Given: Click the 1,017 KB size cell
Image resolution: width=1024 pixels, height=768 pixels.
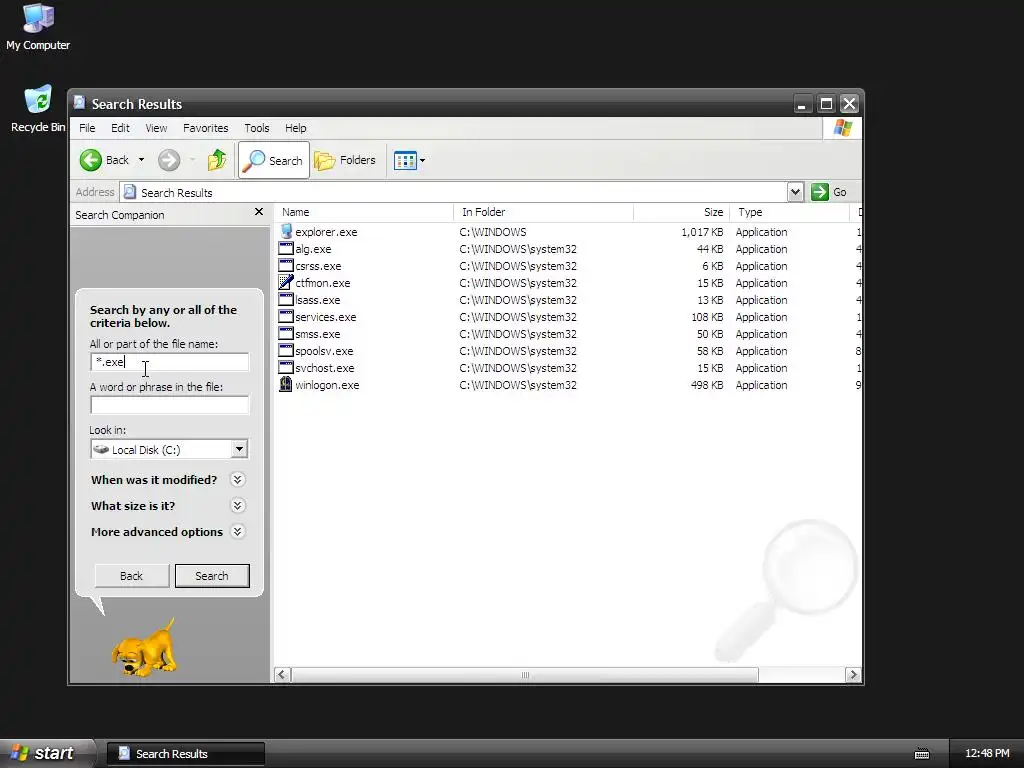Looking at the screenshot, I should [702, 232].
